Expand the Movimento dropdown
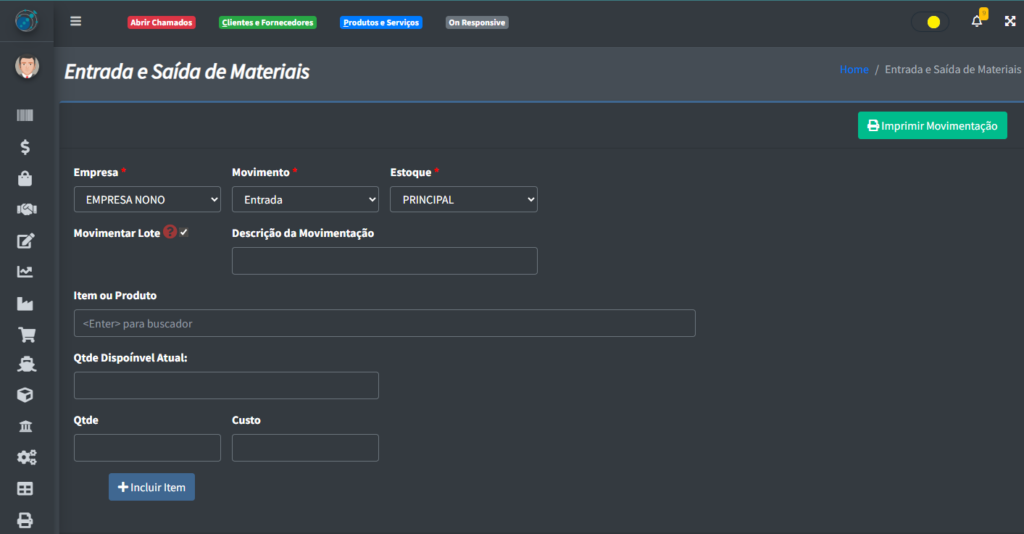 click(x=305, y=200)
